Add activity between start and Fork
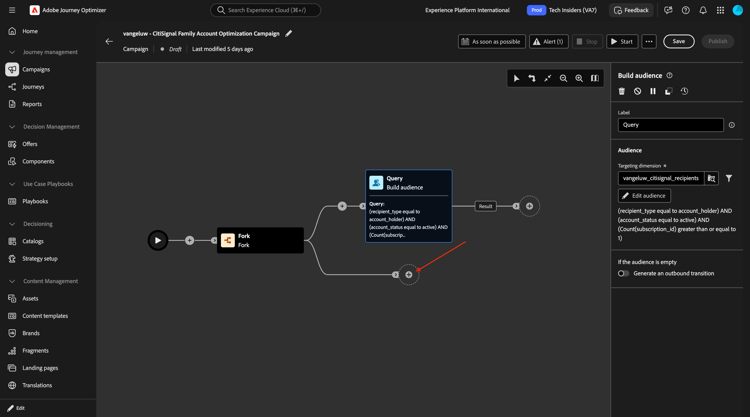Screen dimensions: 750x417 (x=190, y=241)
